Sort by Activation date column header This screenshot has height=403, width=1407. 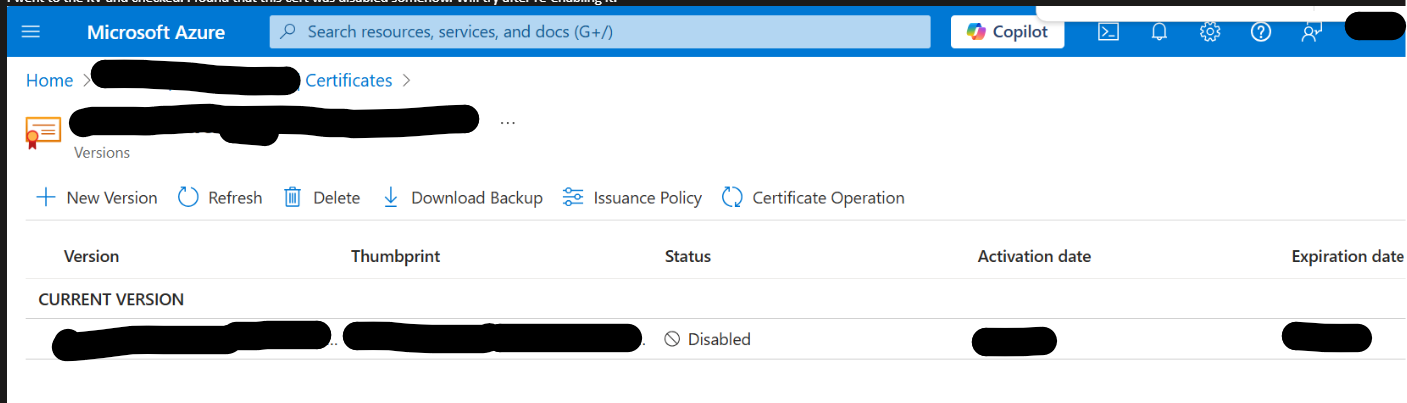1034,257
